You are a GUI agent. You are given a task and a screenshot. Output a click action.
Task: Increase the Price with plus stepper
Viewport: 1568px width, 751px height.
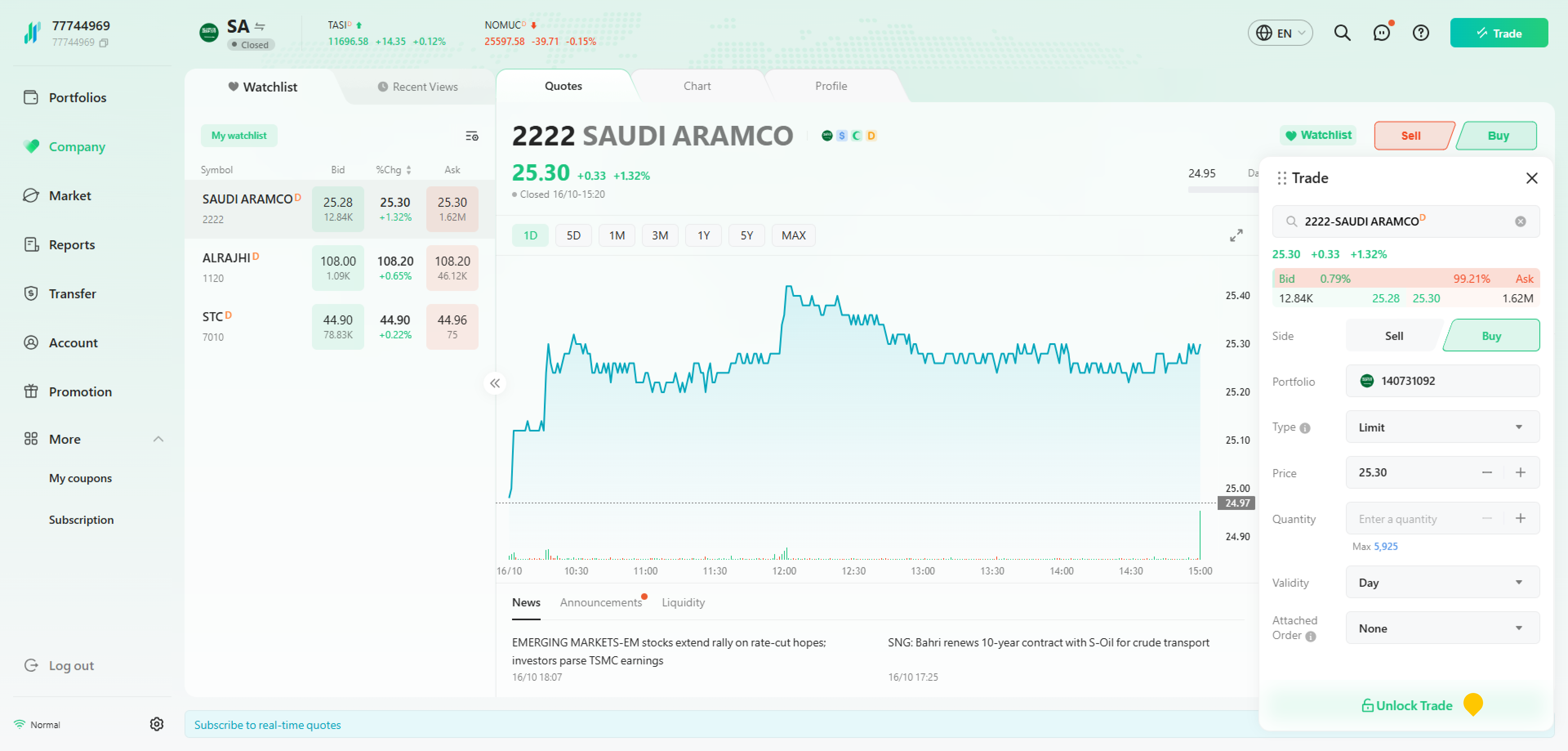click(1520, 473)
